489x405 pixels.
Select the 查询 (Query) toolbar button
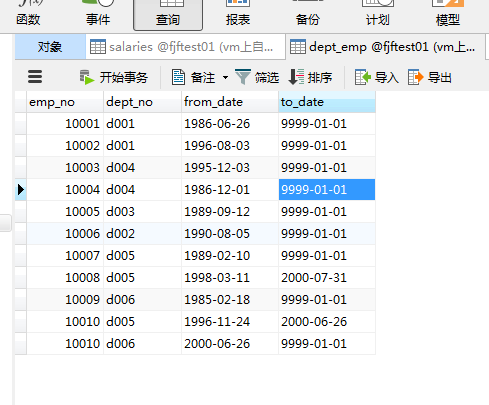(168, 15)
